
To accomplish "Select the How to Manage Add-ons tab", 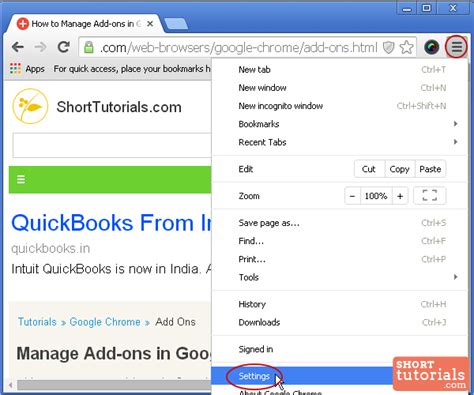I will (83, 24).
